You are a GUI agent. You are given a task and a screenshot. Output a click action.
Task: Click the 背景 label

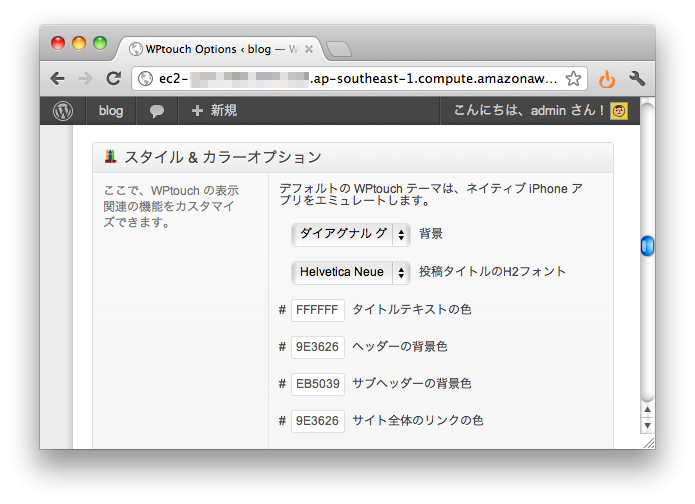(431, 234)
